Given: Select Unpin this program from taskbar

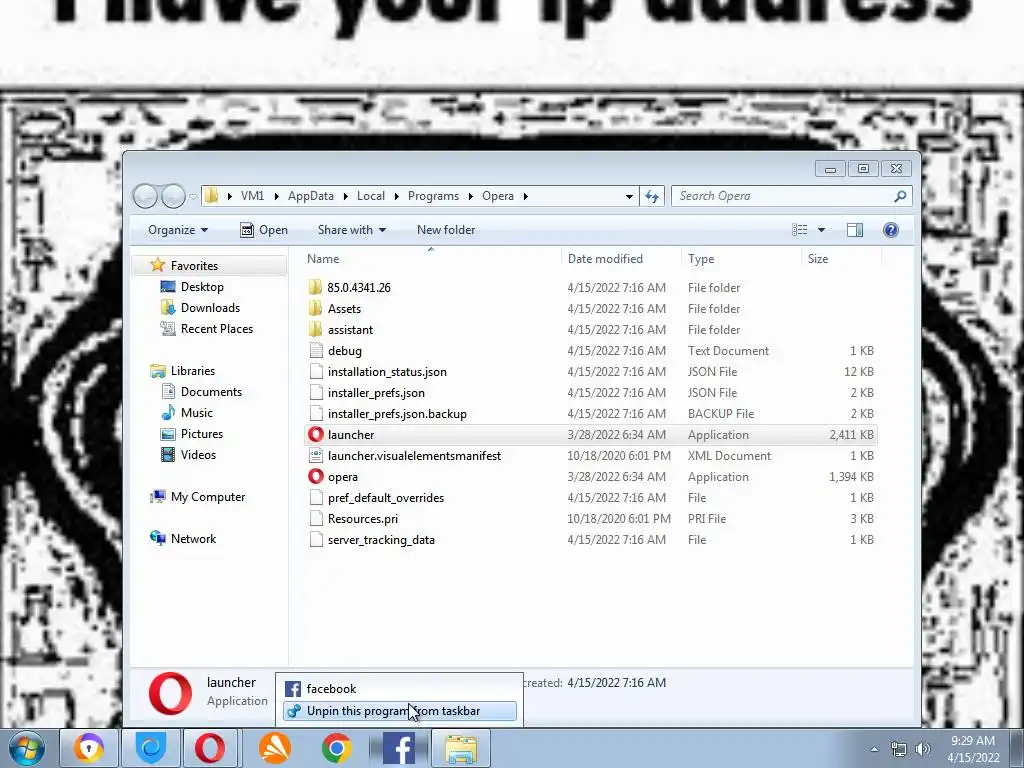Looking at the screenshot, I should pyautogui.click(x=400, y=711).
